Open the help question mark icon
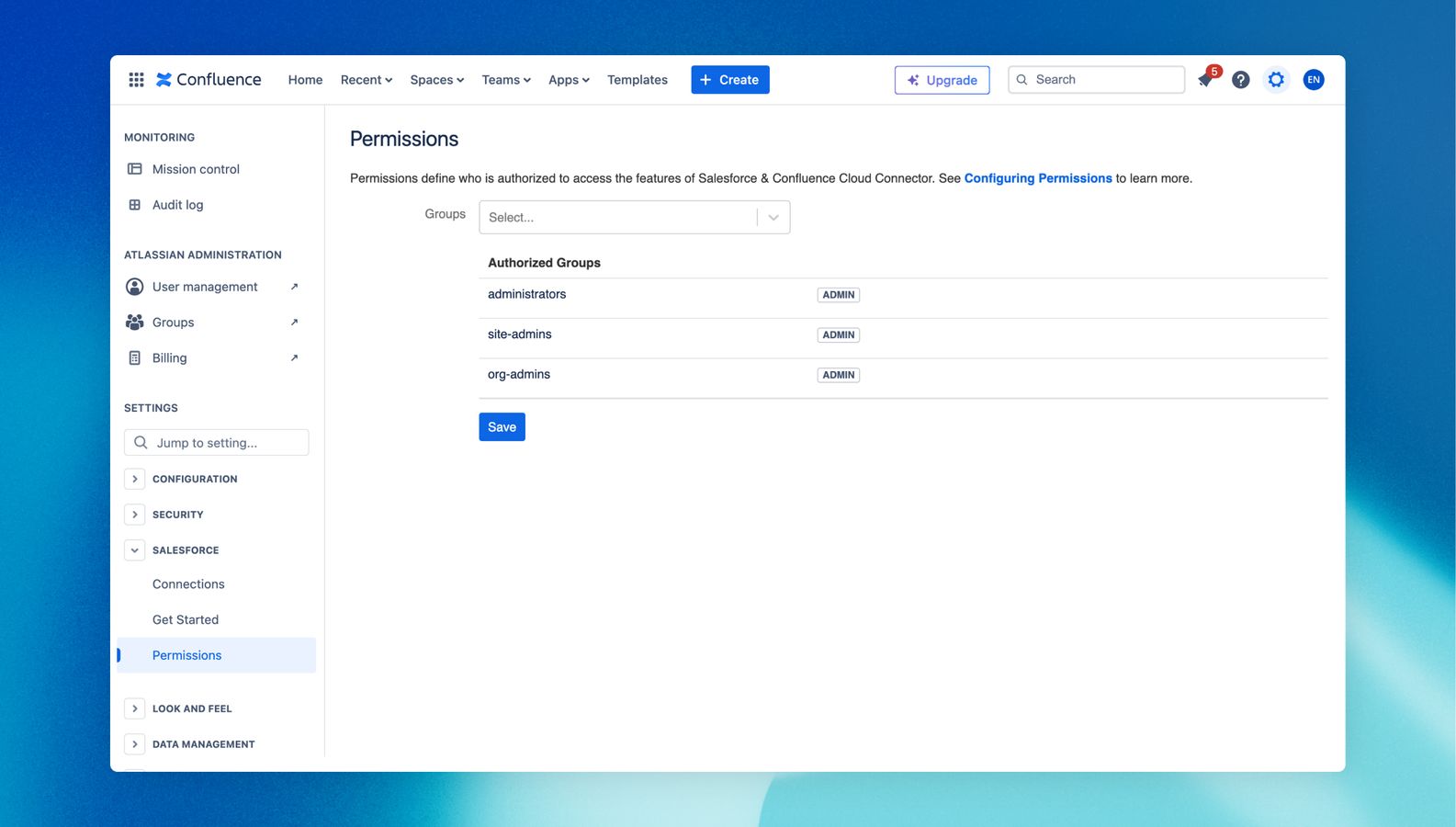The width and height of the screenshot is (1456, 827). 1240,80
